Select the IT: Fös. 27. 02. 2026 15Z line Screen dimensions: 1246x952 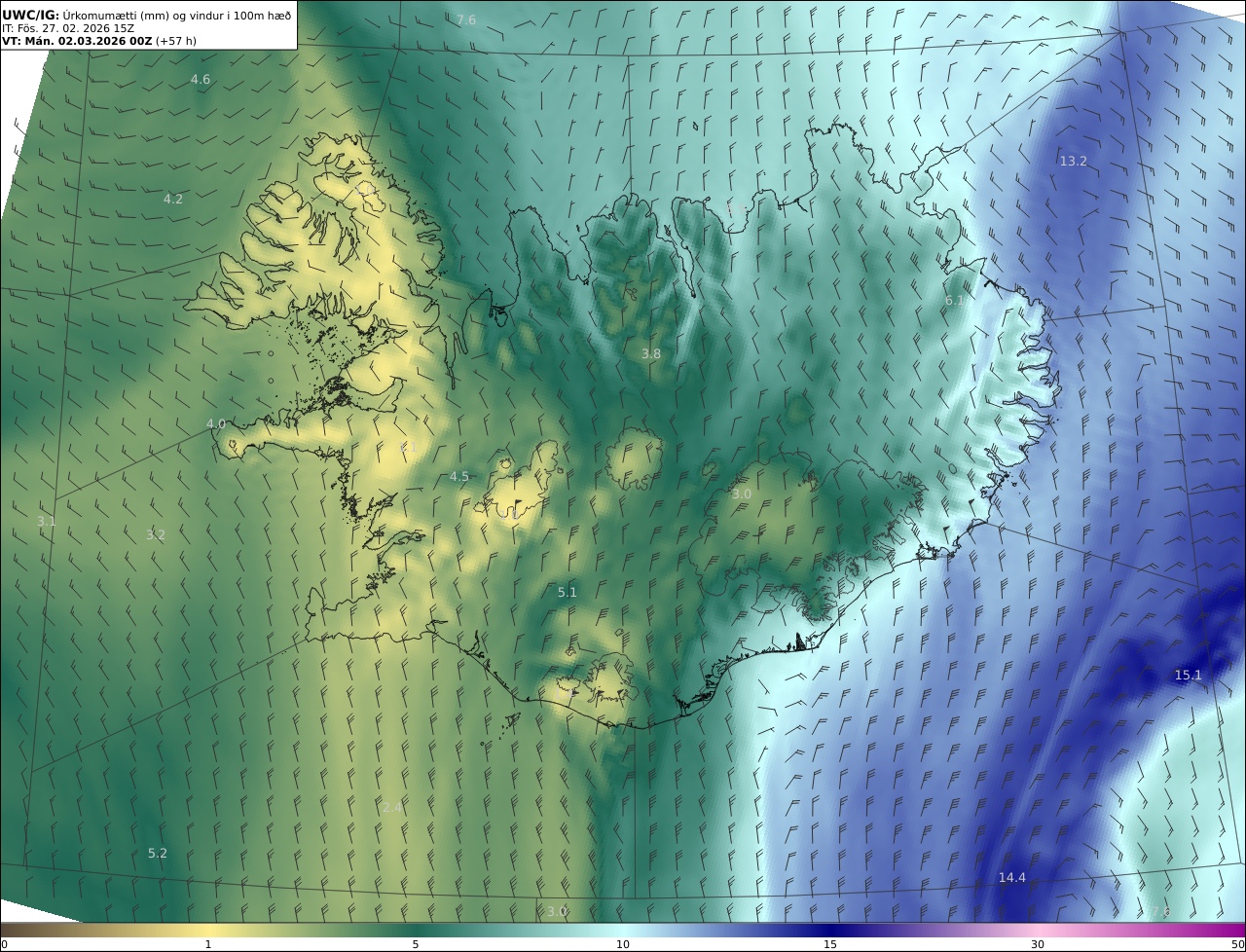coord(68,28)
